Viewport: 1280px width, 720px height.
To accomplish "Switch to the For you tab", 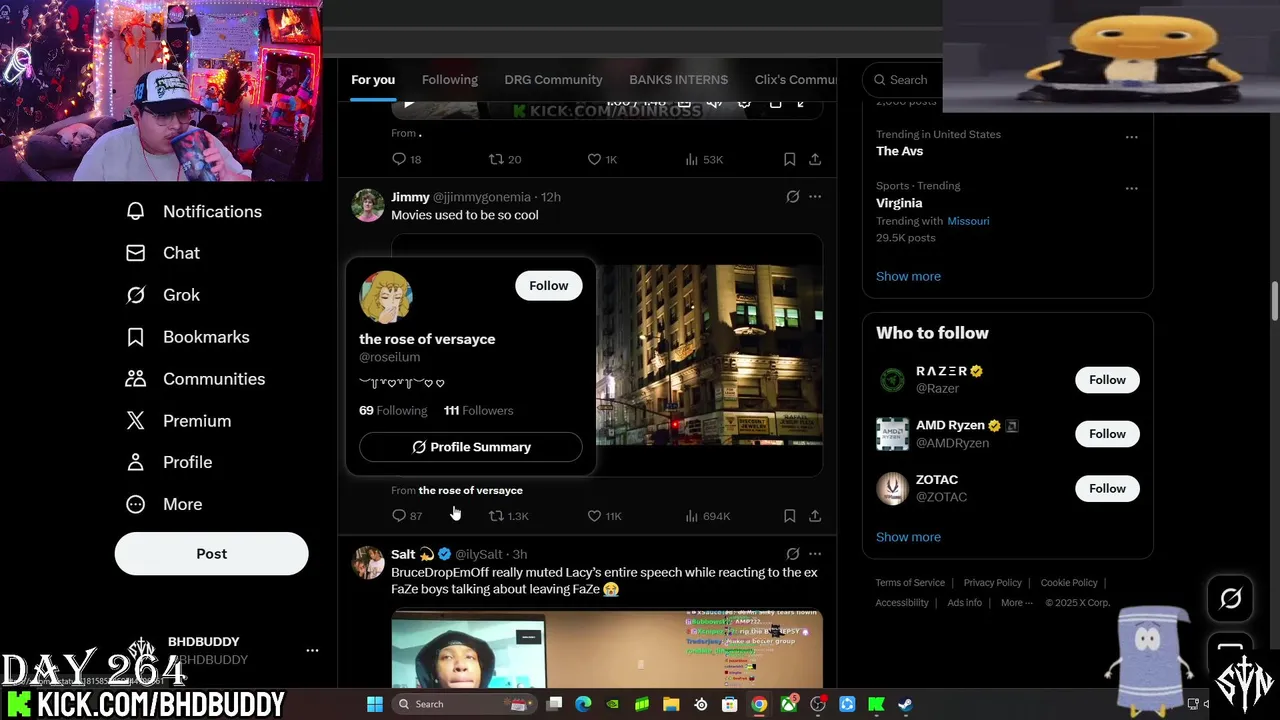I will (x=373, y=80).
